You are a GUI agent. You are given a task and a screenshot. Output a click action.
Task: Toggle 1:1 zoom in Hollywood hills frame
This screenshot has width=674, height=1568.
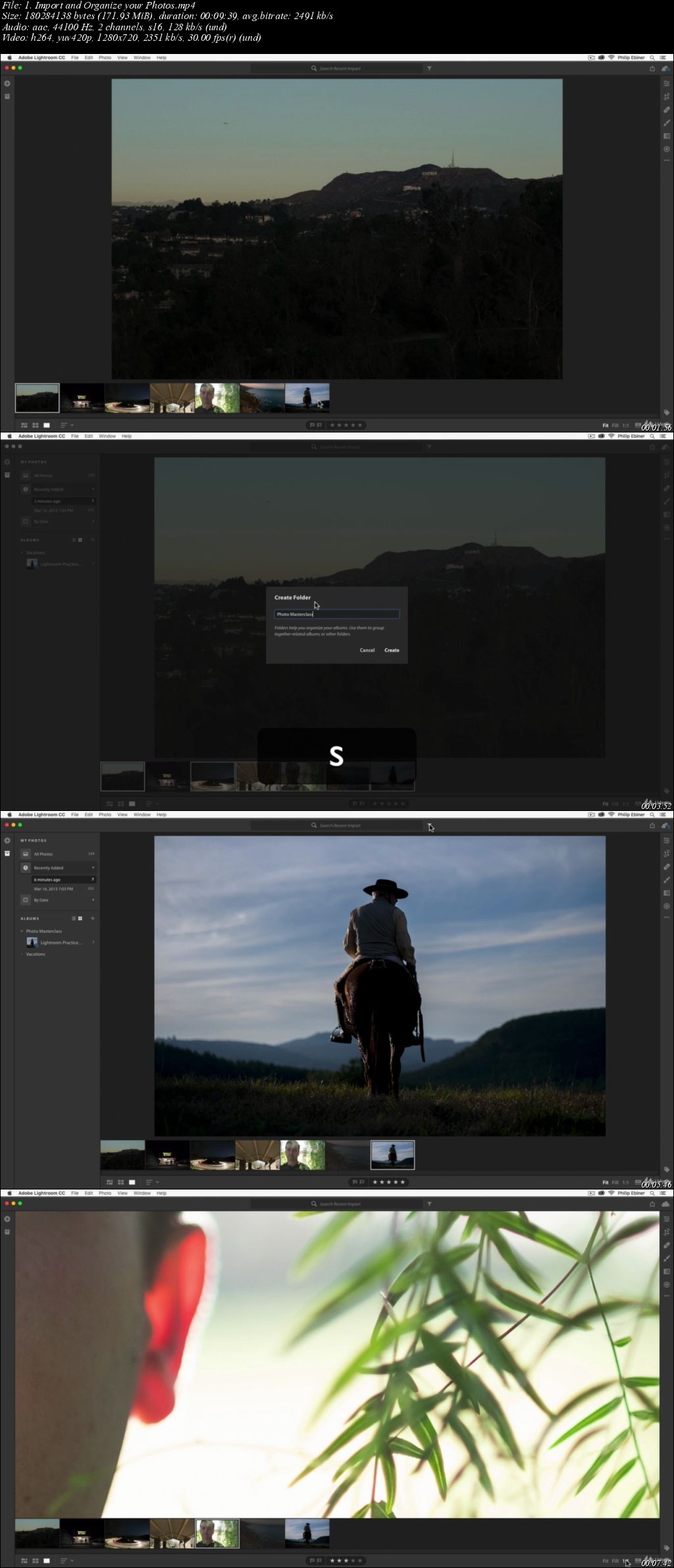tap(625, 426)
